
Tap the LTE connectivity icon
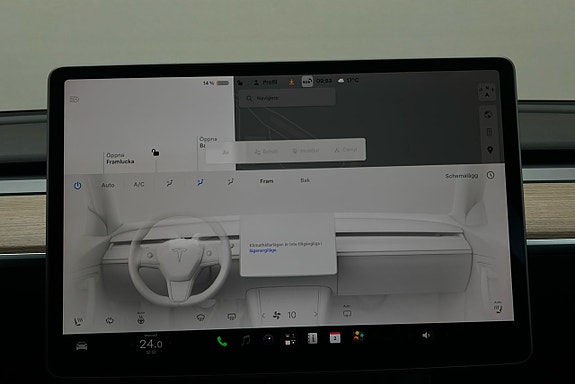[307, 81]
